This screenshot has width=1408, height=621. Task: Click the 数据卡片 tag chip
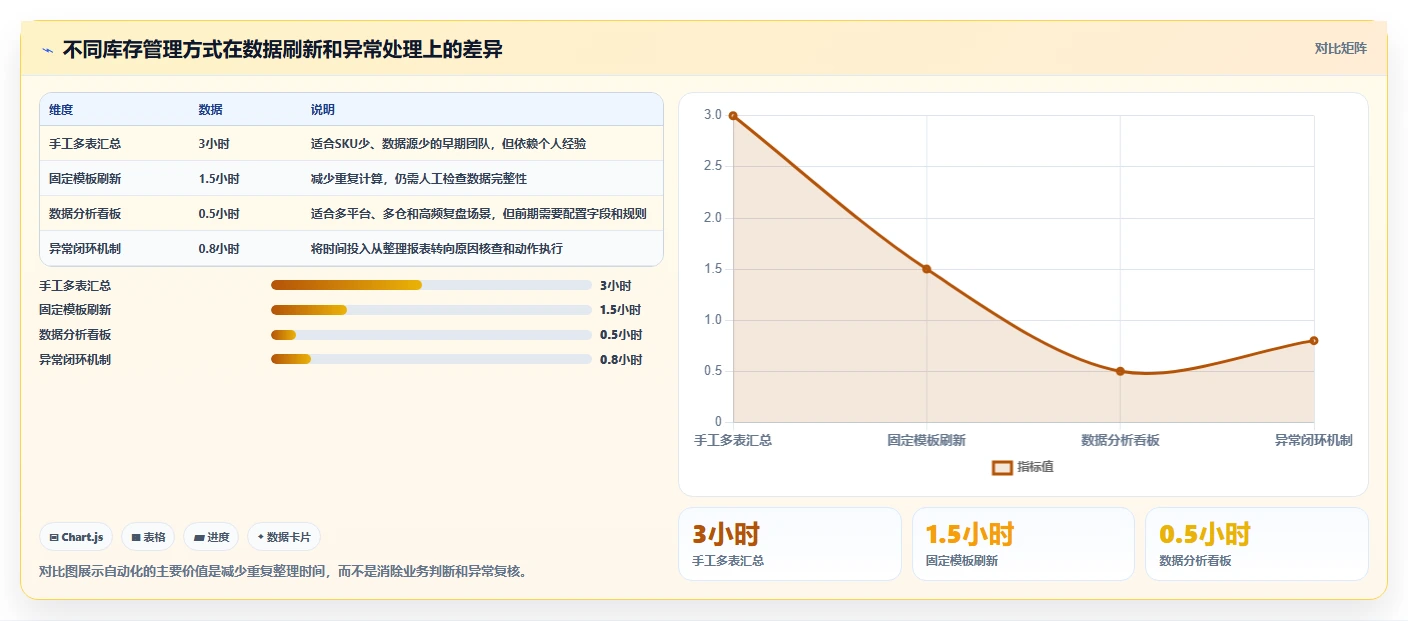pyautogui.click(x=284, y=537)
